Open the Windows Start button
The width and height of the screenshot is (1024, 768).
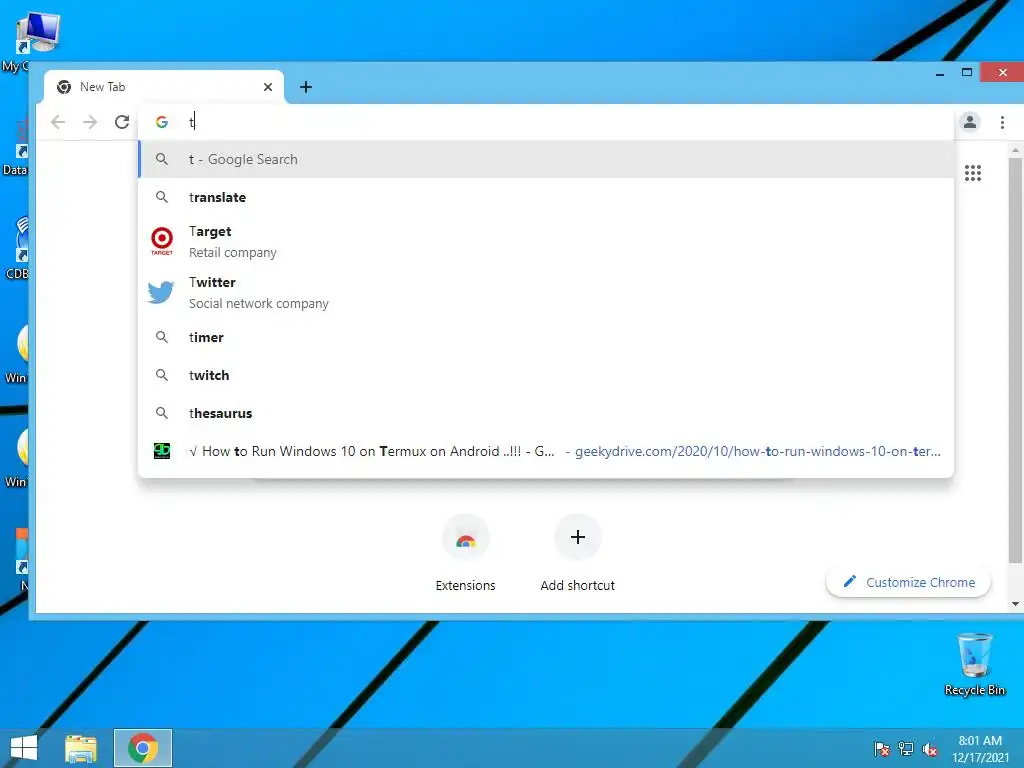(24, 748)
